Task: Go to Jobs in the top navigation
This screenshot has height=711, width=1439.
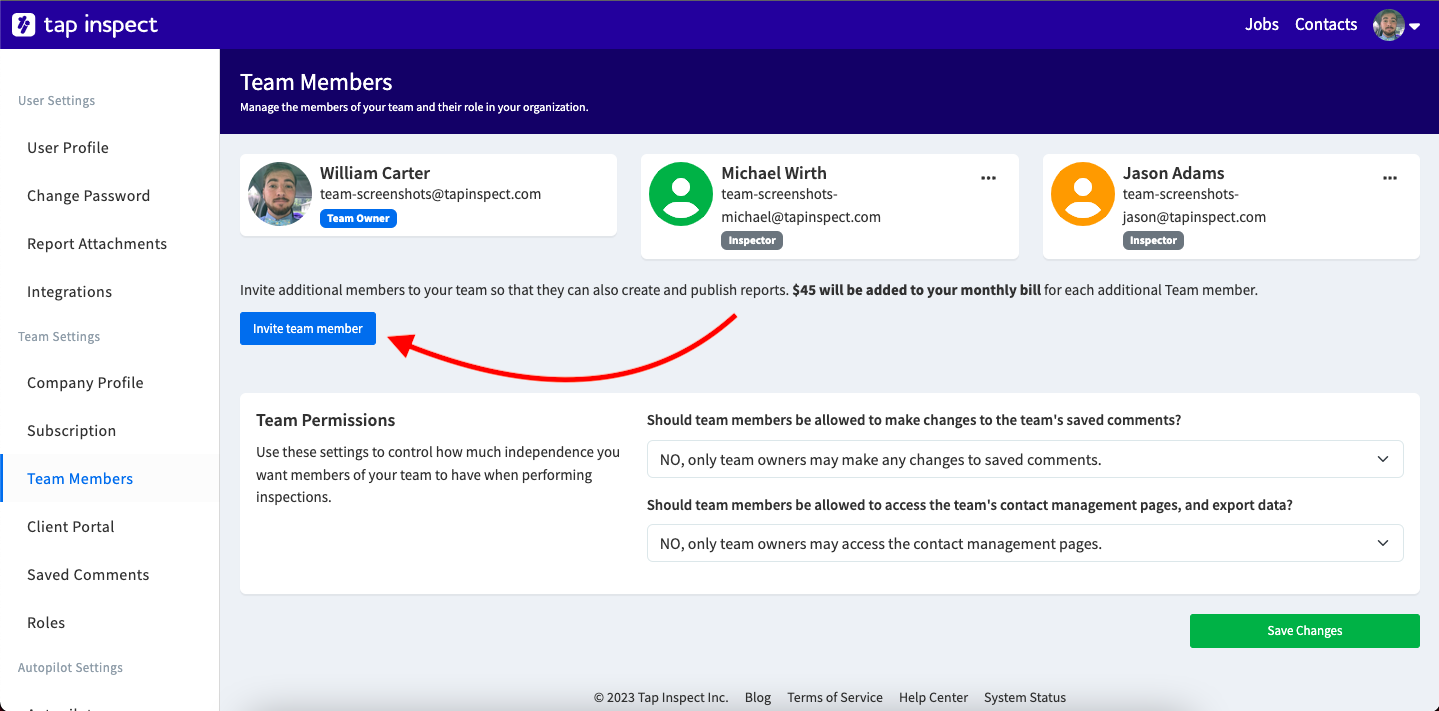Action: point(1262,25)
